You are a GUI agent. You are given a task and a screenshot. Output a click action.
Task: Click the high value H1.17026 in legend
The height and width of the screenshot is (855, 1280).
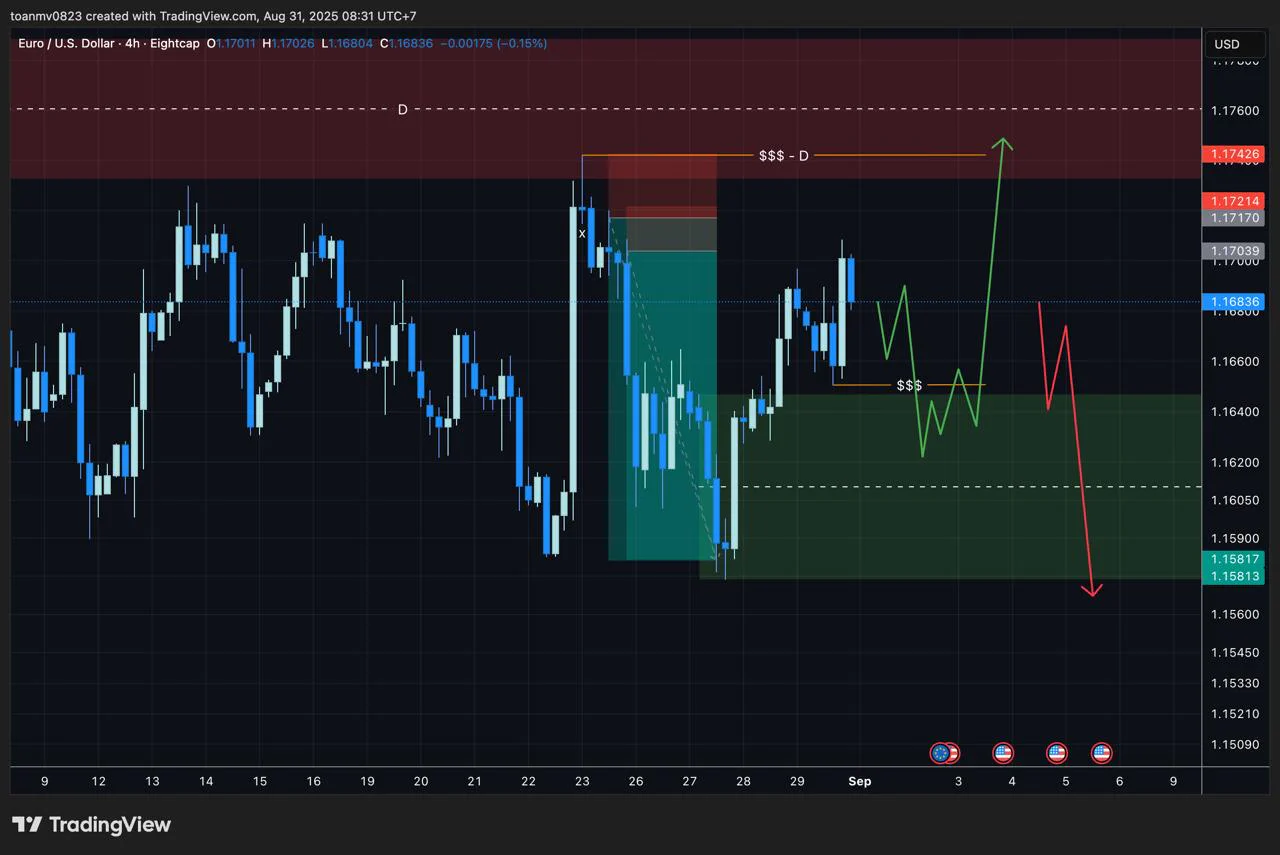point(288,43)
